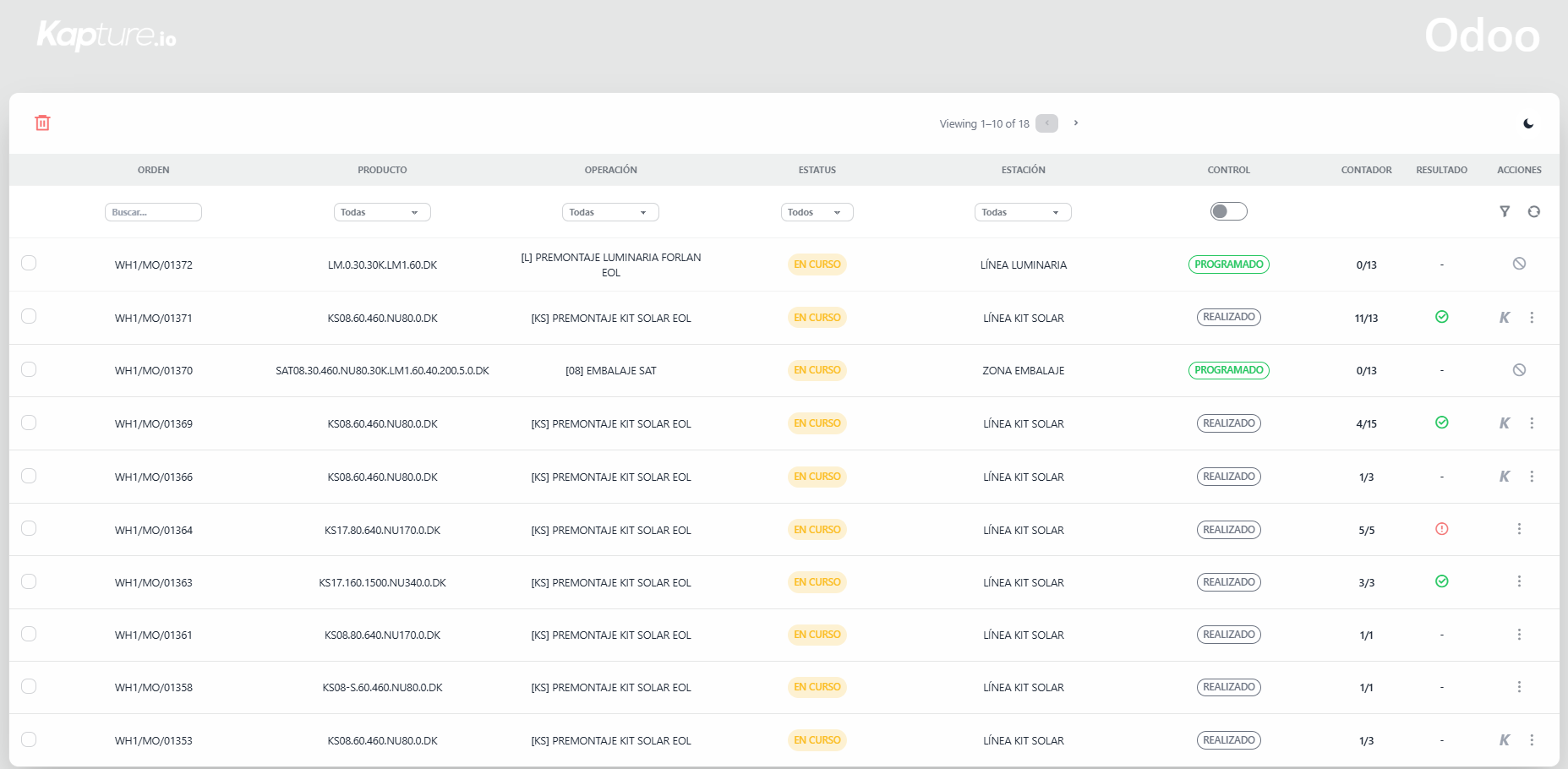Viewport: 1568px width, 769px height.
Task: Click the PROGRAMADO badge on WH1/MO/01370
Action: coord(1228,369)
